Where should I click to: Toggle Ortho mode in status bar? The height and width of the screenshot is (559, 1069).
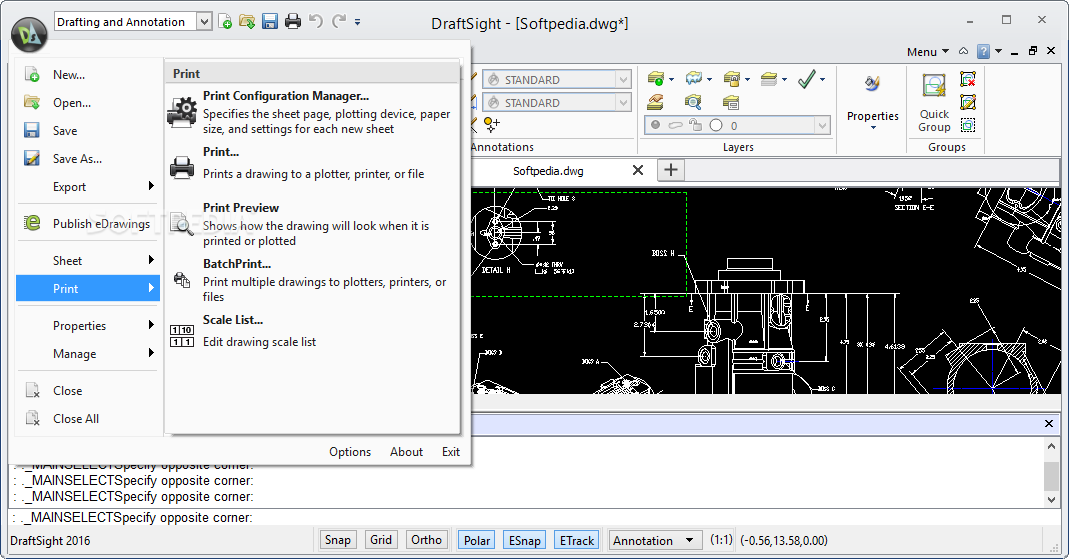point(427,540)
